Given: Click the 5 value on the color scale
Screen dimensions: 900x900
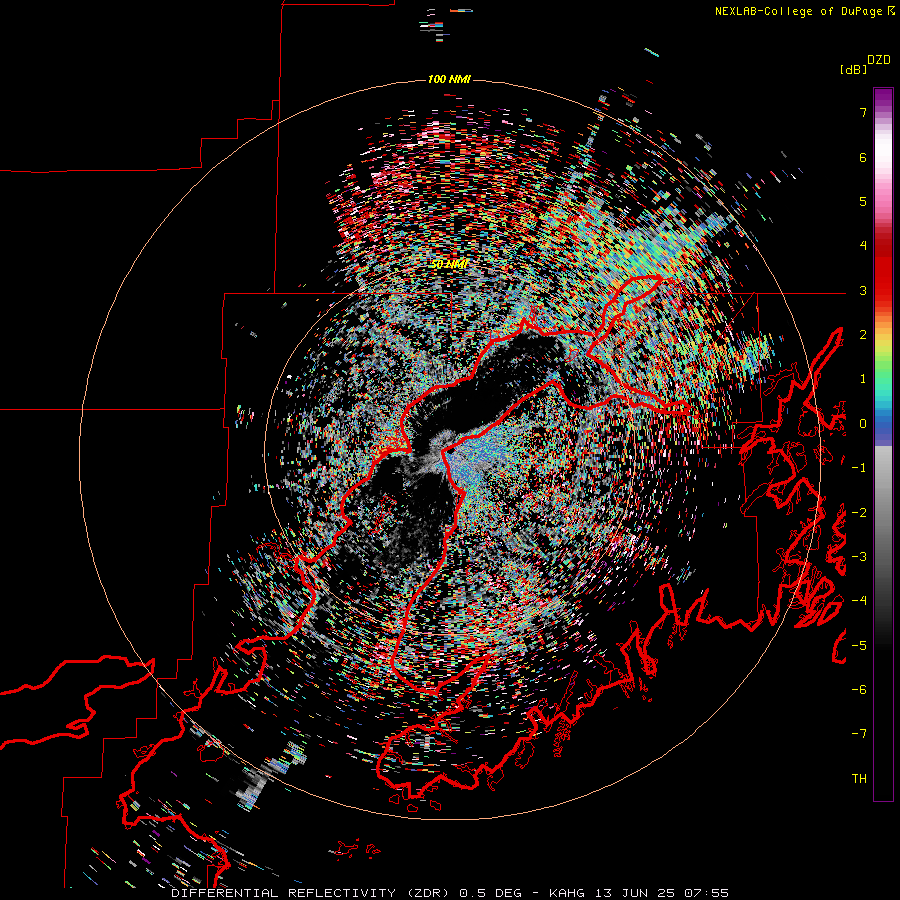Looking at the screenshot, I should (x=863, y=201).
